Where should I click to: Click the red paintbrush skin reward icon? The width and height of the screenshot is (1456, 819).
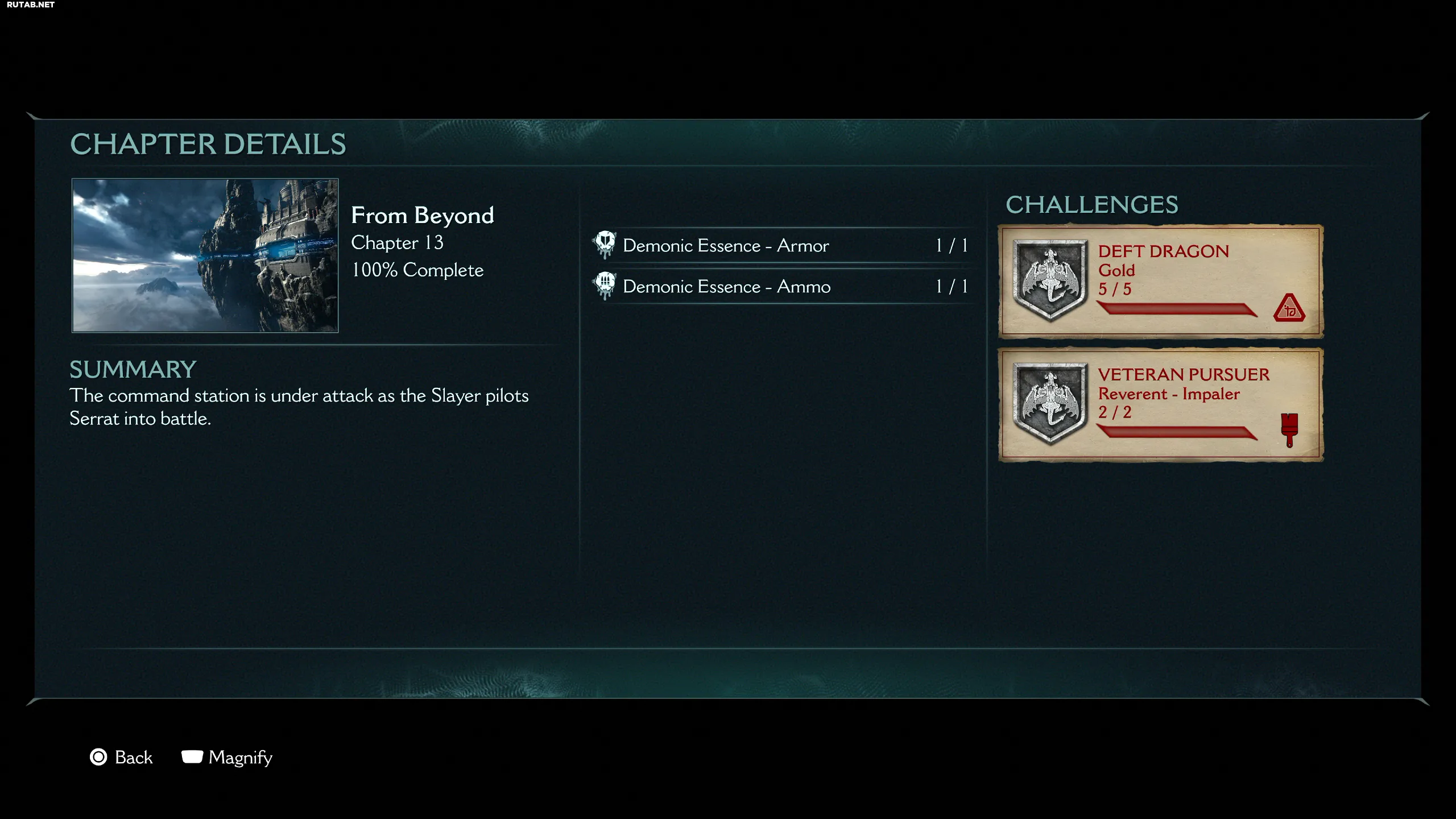pos(1289,429)
